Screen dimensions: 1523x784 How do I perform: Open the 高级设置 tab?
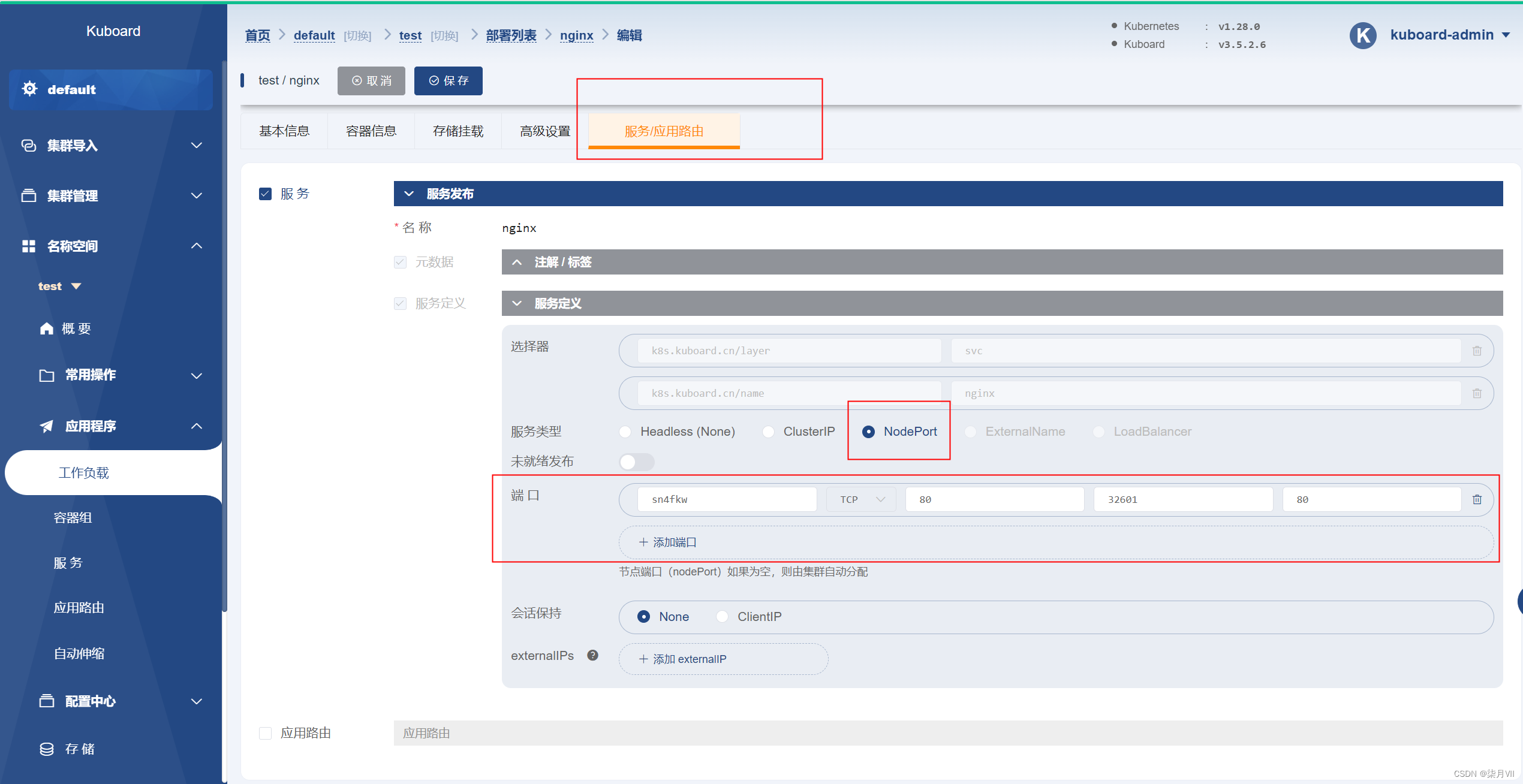pos(544,131)
